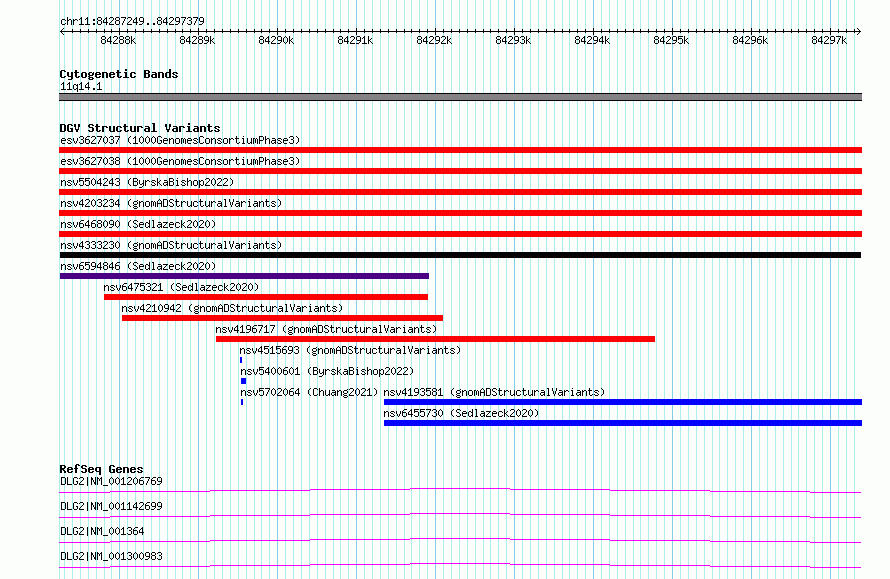Click the DLG2|NM_001142699 transcript label
This screenshot has width=890, height=579.
tap(111, 506)
